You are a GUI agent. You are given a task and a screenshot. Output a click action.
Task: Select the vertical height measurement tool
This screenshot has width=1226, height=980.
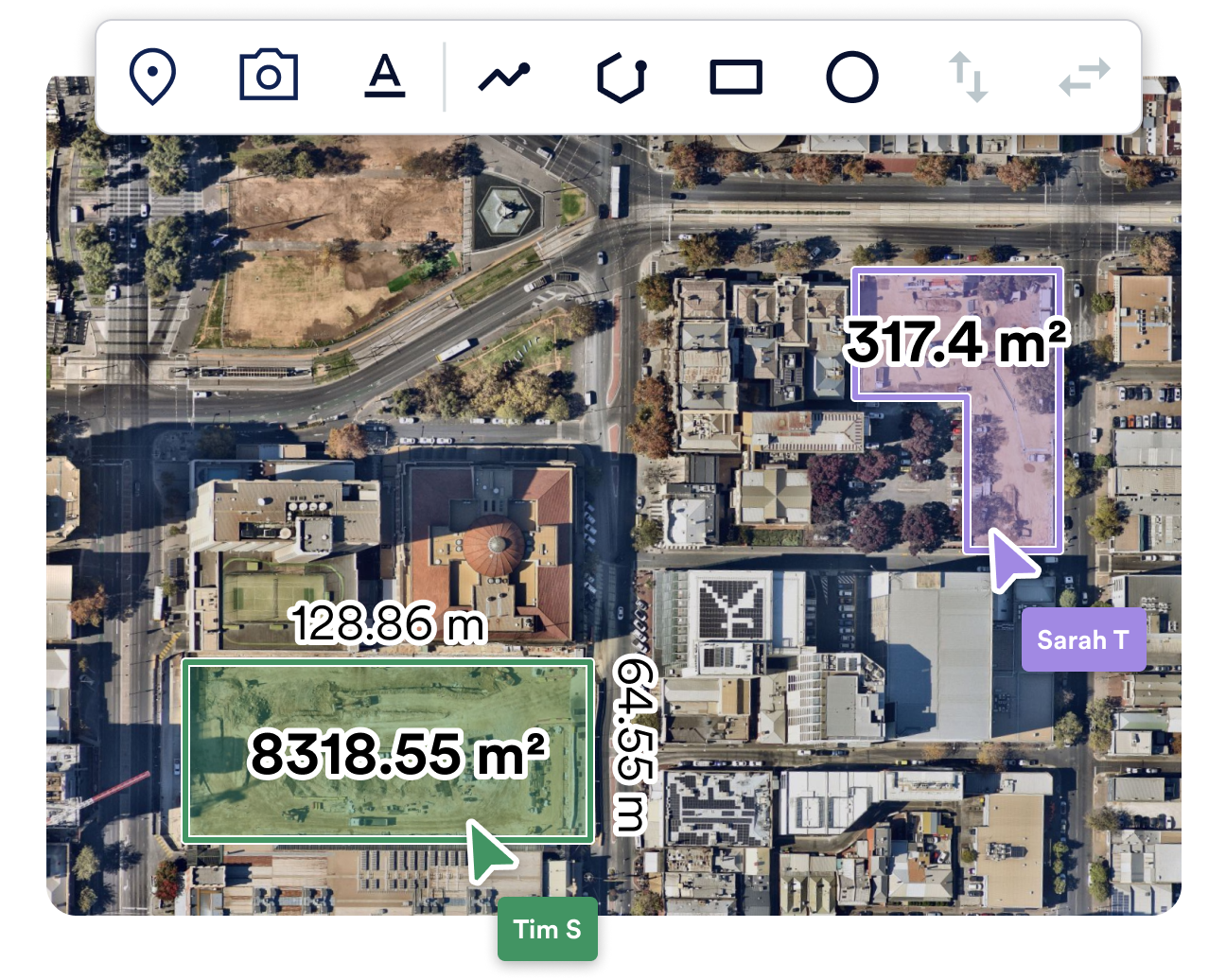coord(969,77)
